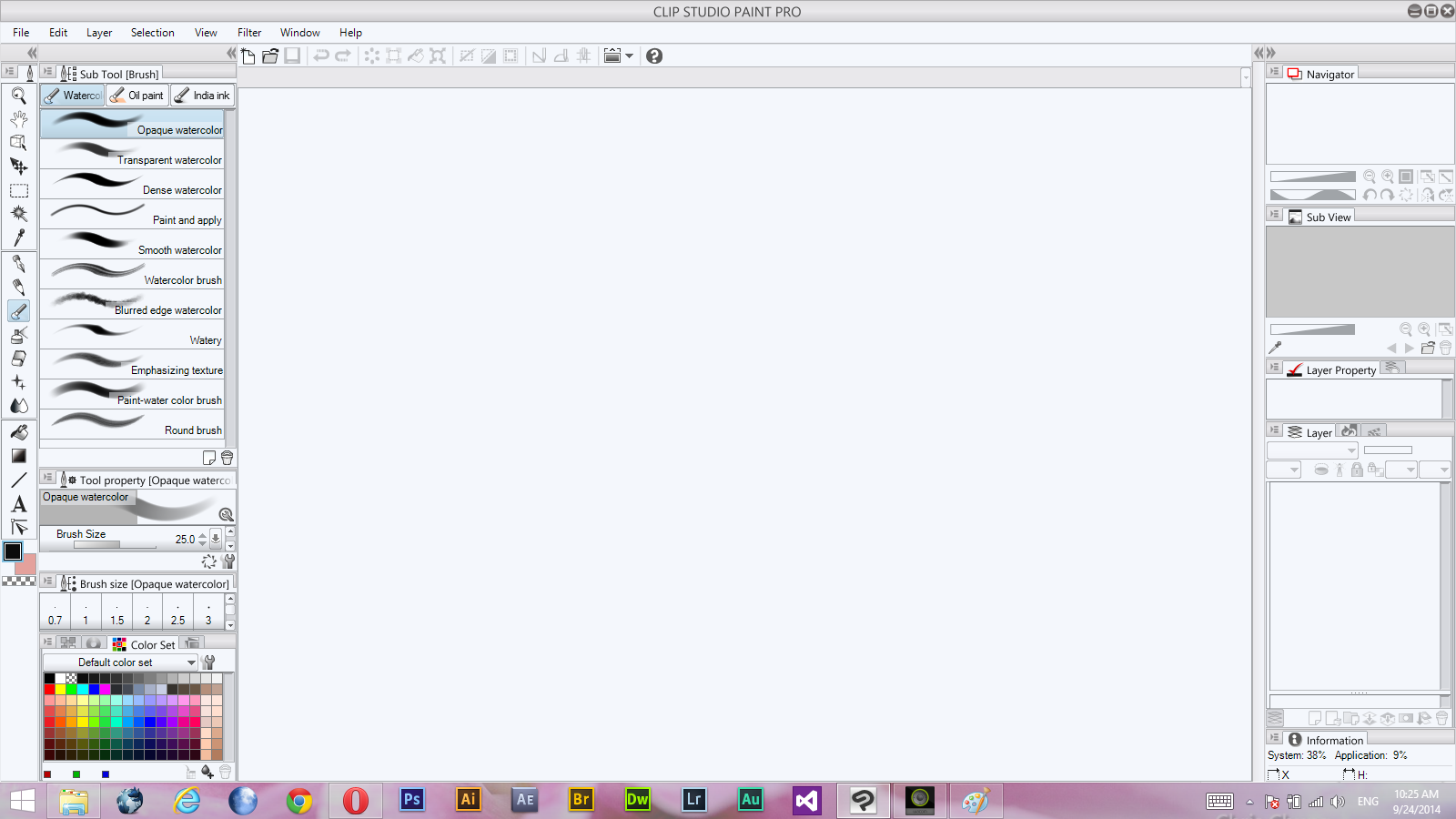Open the File menu
Image resolution: width=1456 pixels, height=819 pixels.
pos(21,33)
